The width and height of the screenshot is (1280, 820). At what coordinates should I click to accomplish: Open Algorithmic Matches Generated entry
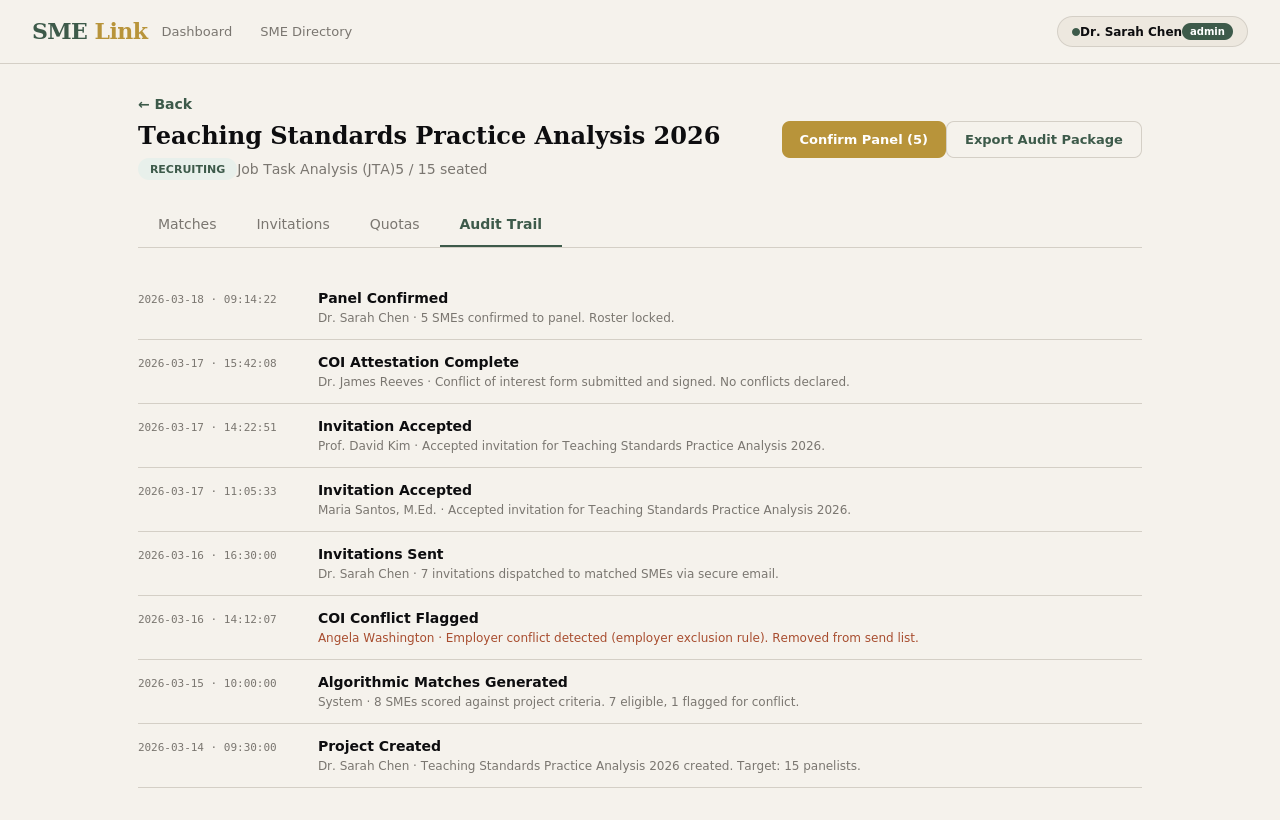pos(442,682)
